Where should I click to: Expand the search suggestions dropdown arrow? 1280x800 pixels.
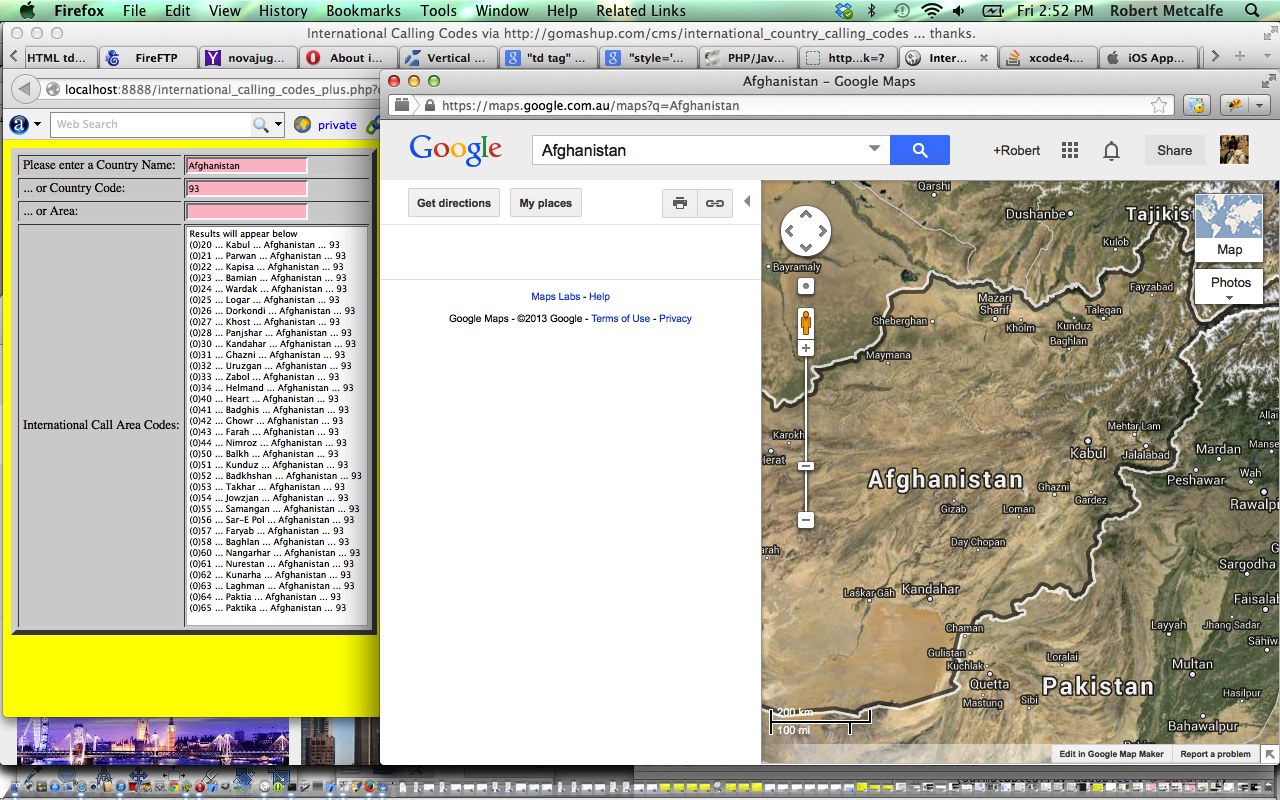(x=874, y=149)
